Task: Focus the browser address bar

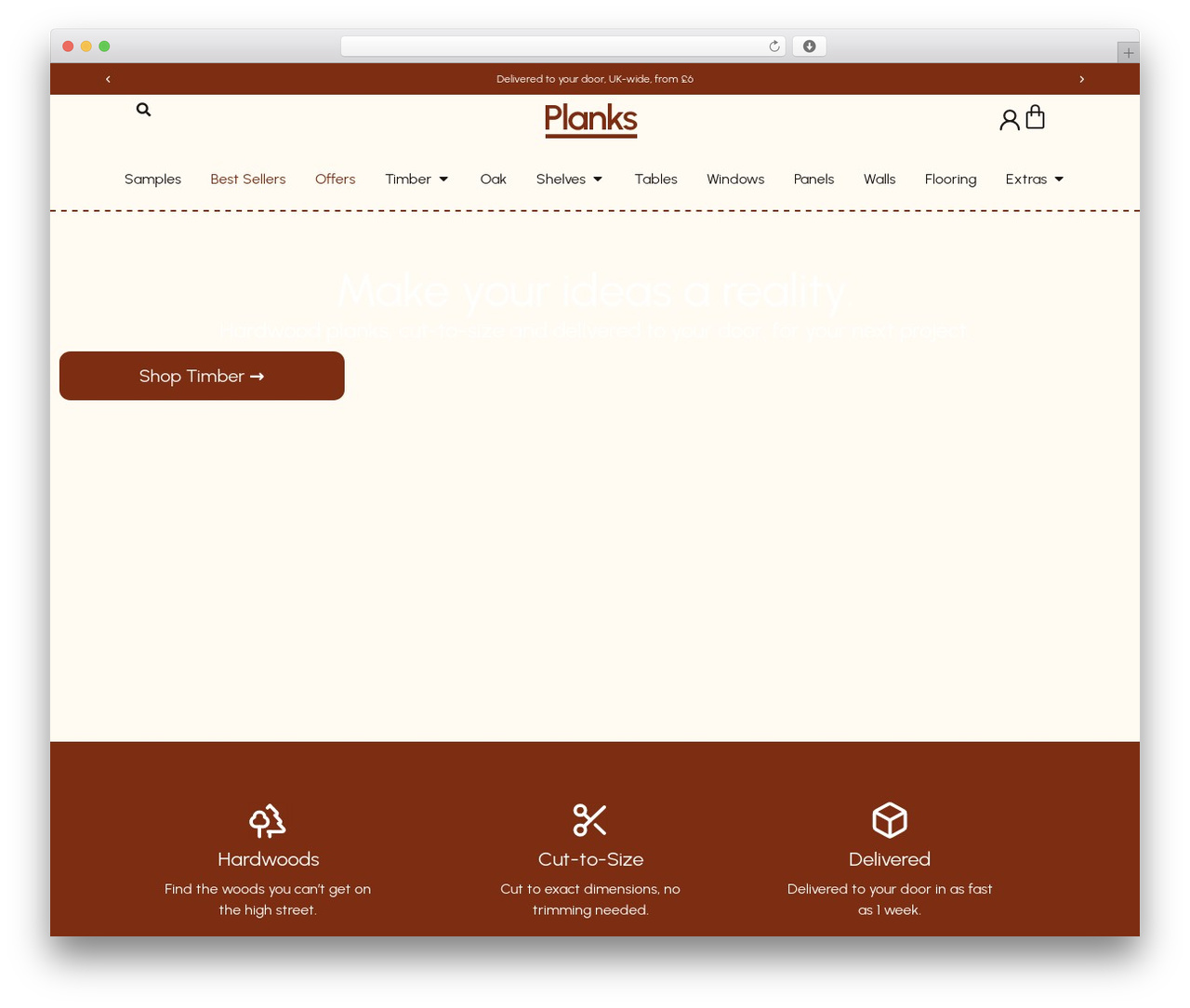Action: pos(563,46)
